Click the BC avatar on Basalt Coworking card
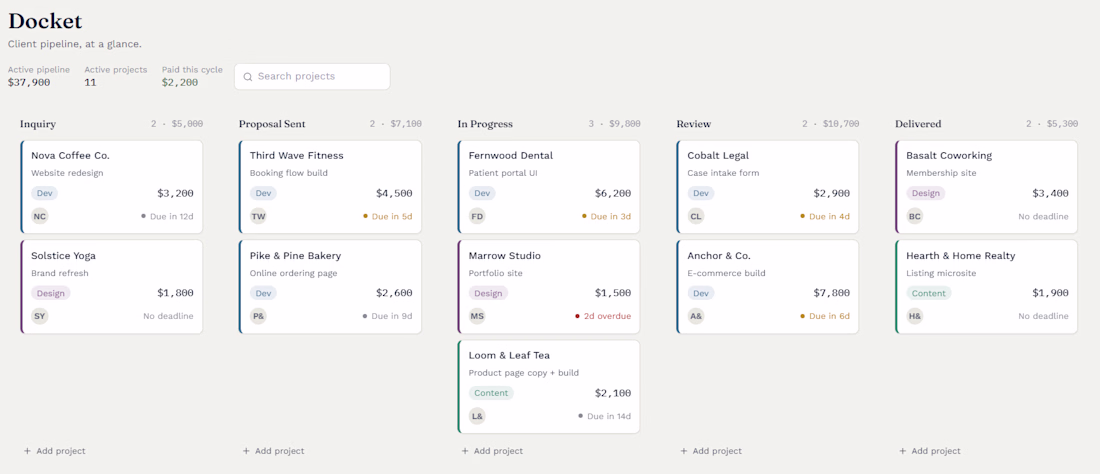The width and height of the screenshot is (1100, 474). [915, 216]
